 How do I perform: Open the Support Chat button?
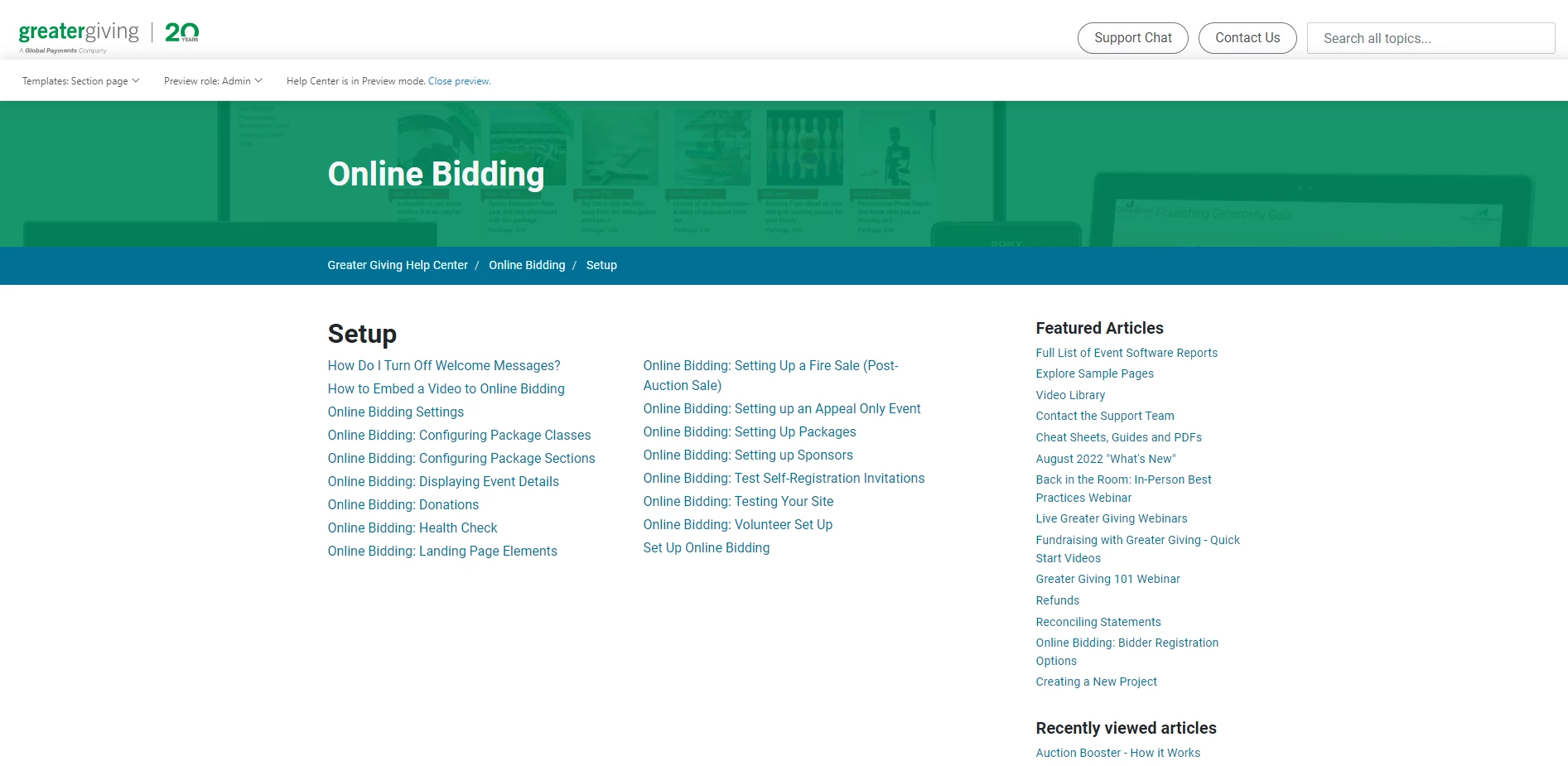click(x=1132, y=38)
